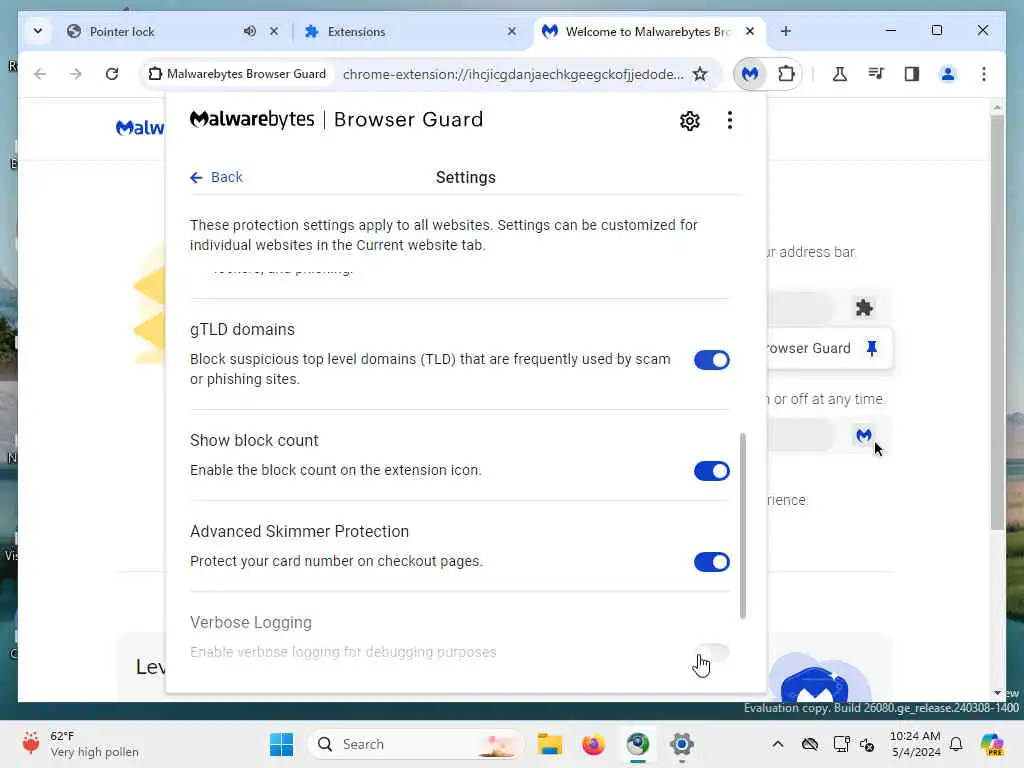Enable the Verbose Logging toggle
The width and height of the screenshot is (1024, 768).
coord(711,652)
